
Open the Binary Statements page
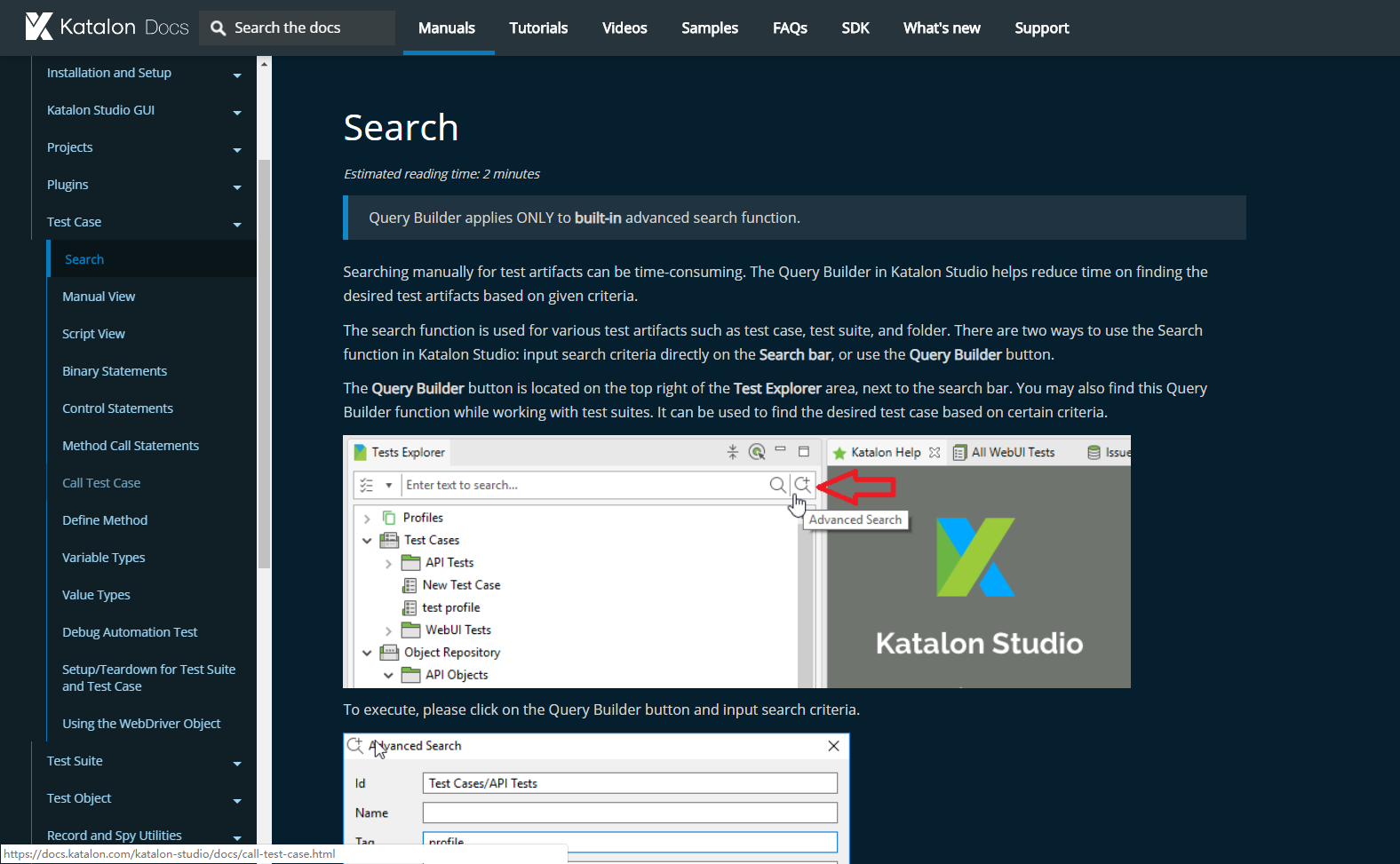[x=115, y=371]
